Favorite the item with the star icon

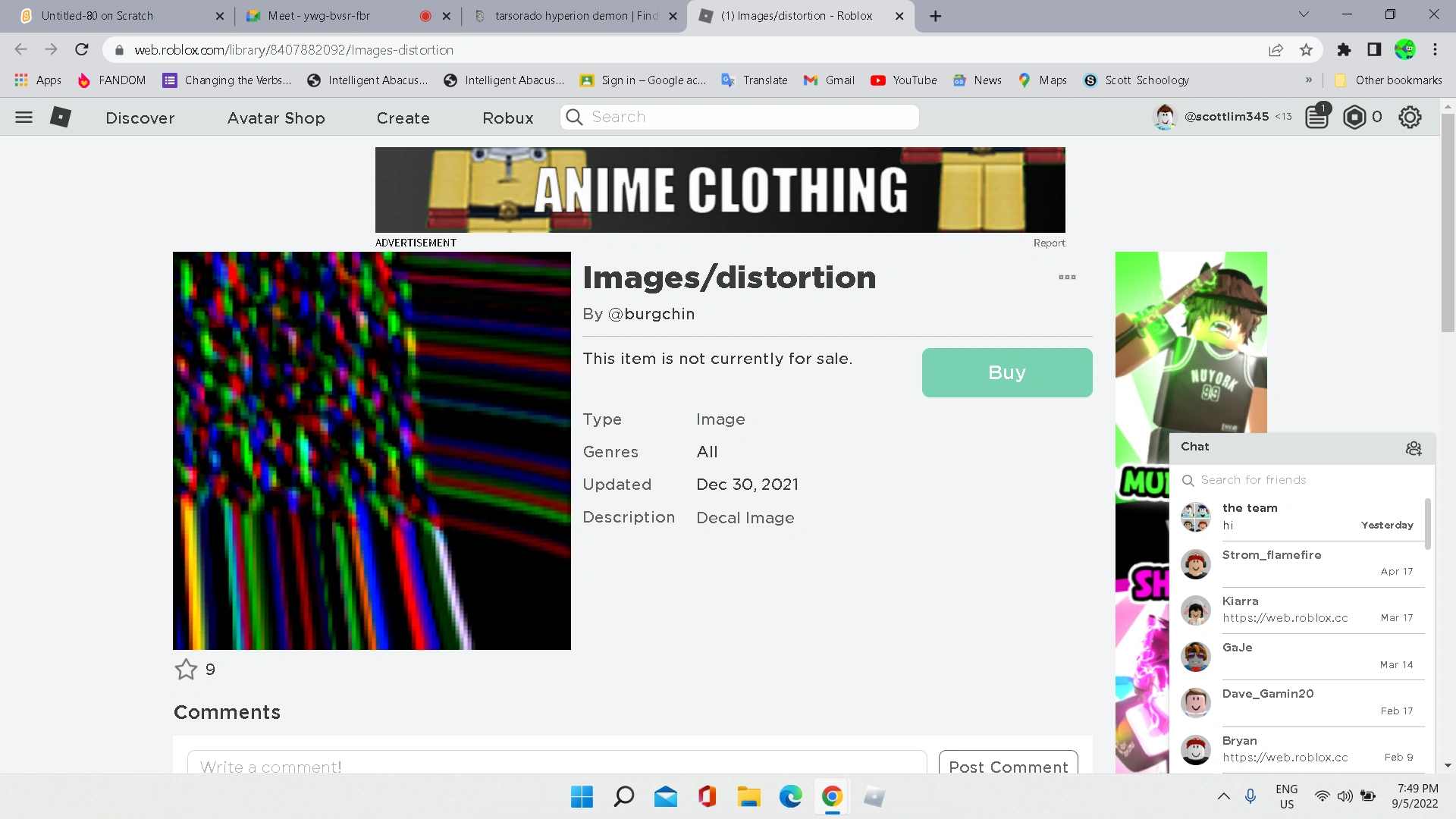(186, 669)
